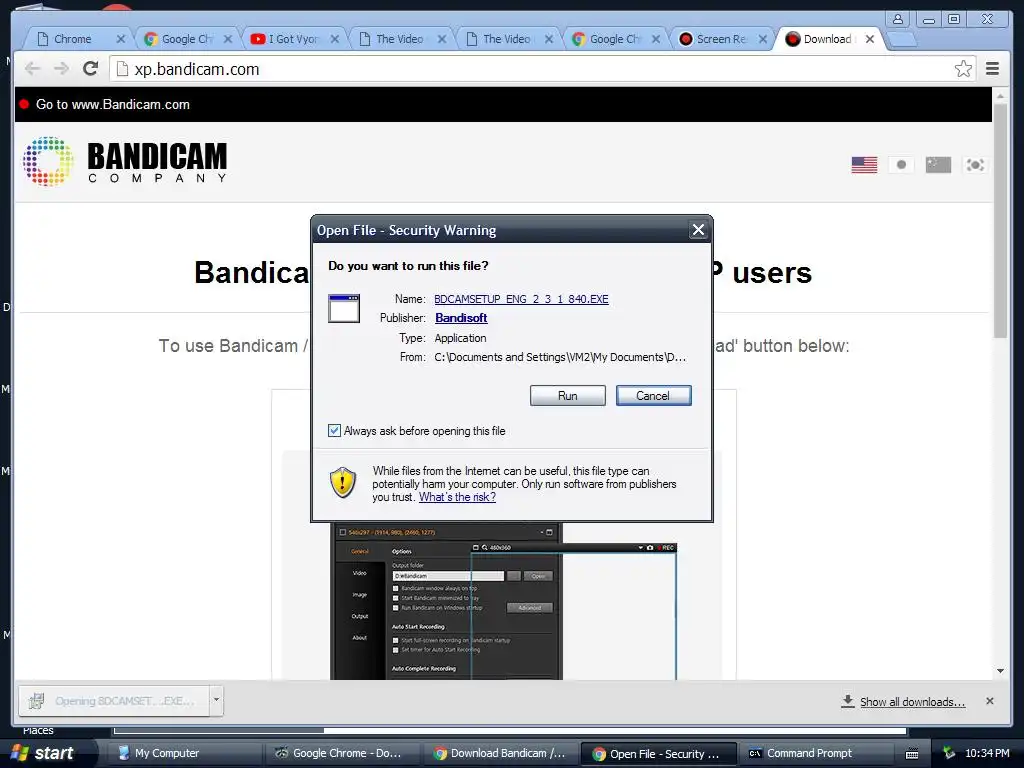Viewport: 1024px width, 768px height.
Task: Click the yellow security shield icon
Action: 343,483
